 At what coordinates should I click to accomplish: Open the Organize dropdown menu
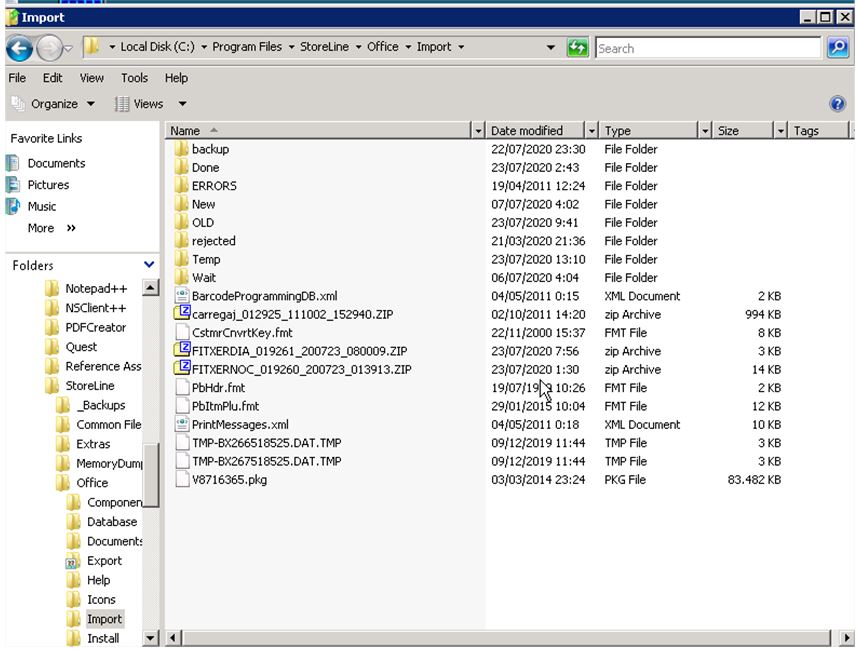[54, 104]
